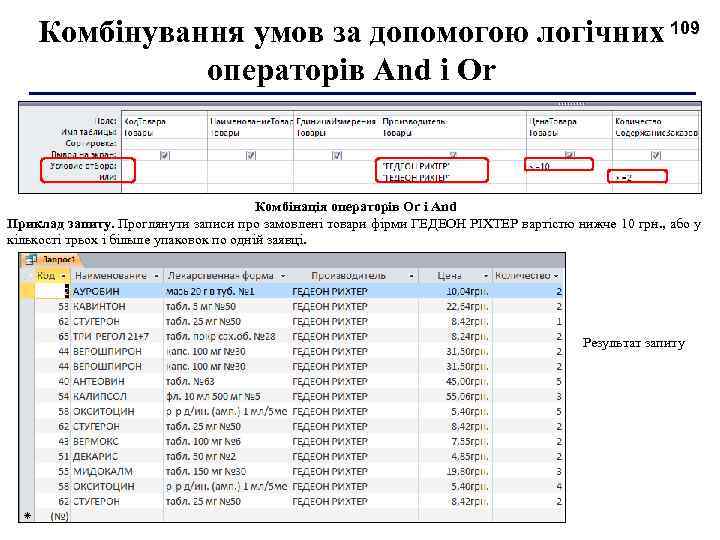Open the Количество column filter dropdown
The width and height of the screenshot is (720, 540).
556,276
